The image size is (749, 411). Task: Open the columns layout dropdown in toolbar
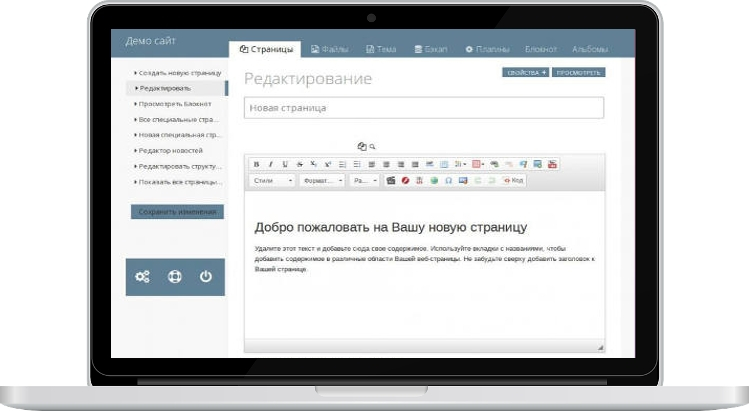pyautogui.click(x=460, y=164)
